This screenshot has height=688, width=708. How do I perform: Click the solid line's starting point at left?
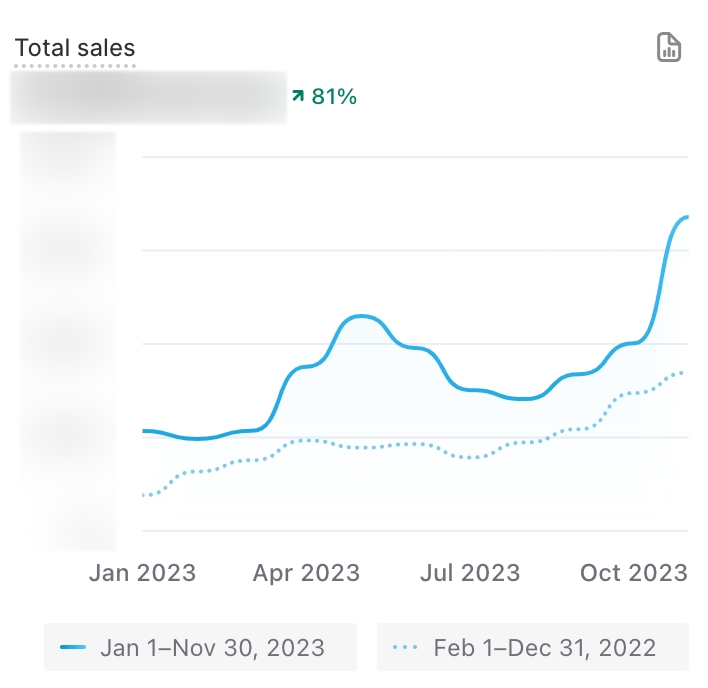tap(145, 431)
